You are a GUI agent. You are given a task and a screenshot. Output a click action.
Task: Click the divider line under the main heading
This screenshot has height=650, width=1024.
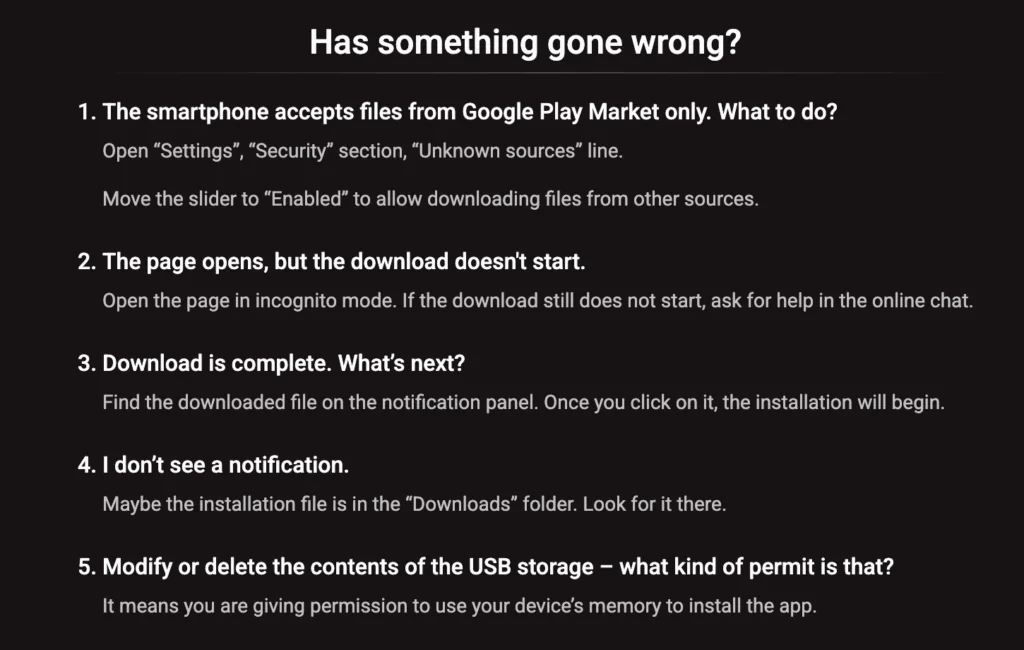(x=525, y=73)
